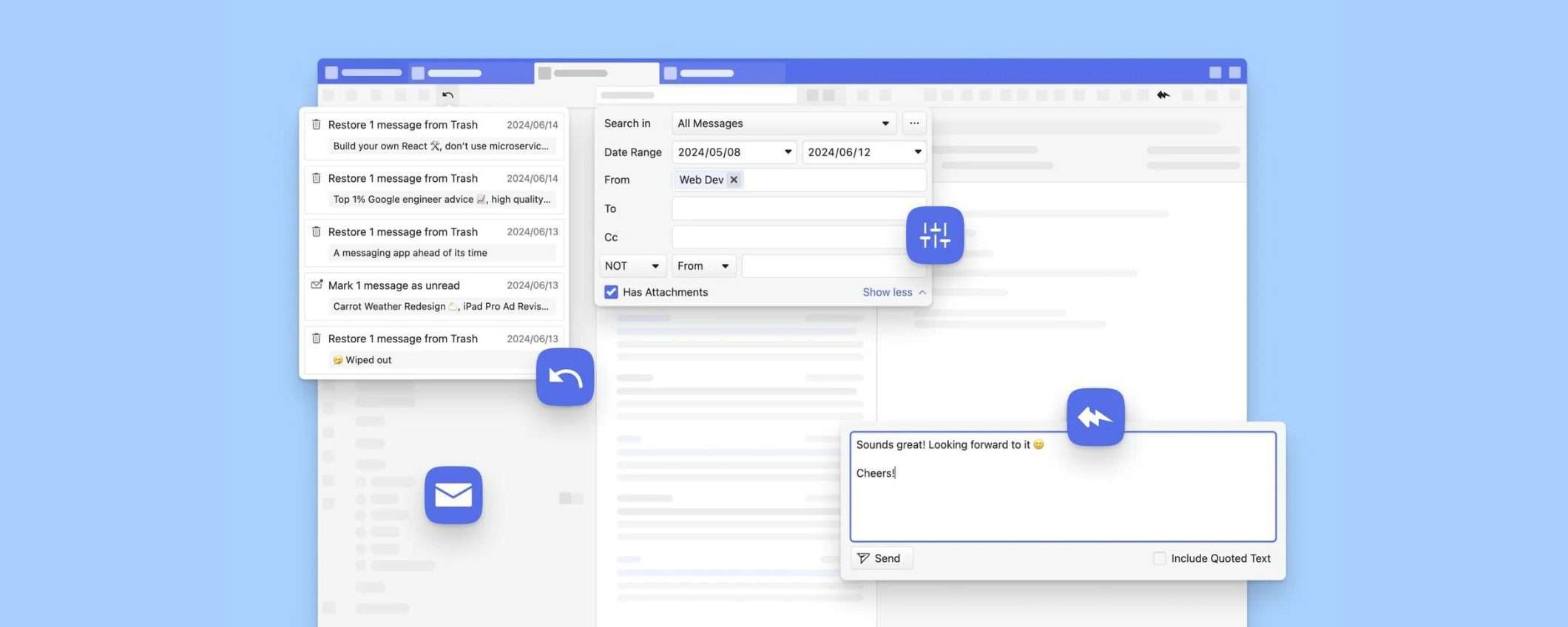Select the Top 1% Google engineer advice entry
Image resolution: width=1568 pixels, height=627 pixels.
434,189
